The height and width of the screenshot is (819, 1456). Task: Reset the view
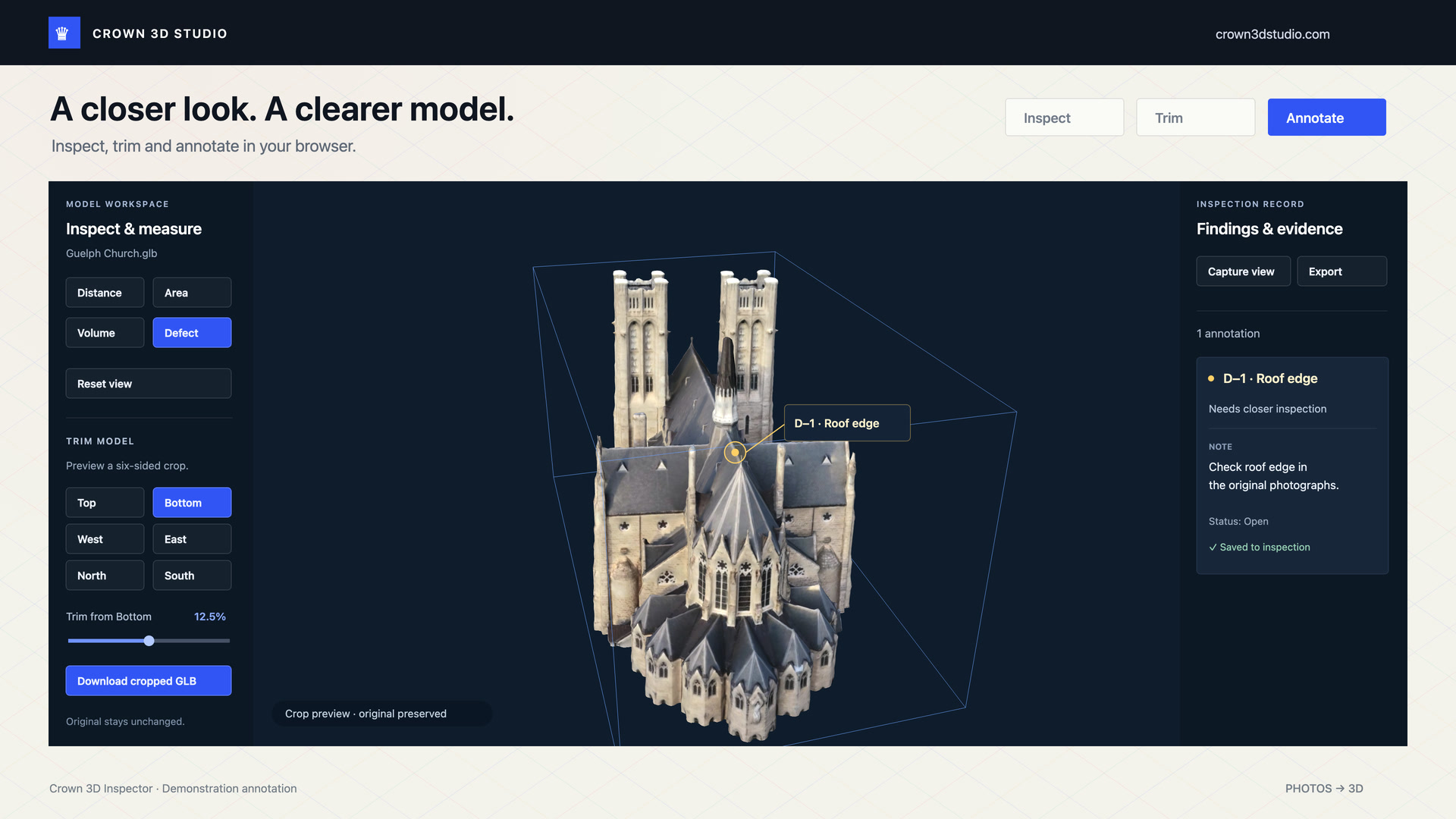pyautogui.click(x=149, y=384)
